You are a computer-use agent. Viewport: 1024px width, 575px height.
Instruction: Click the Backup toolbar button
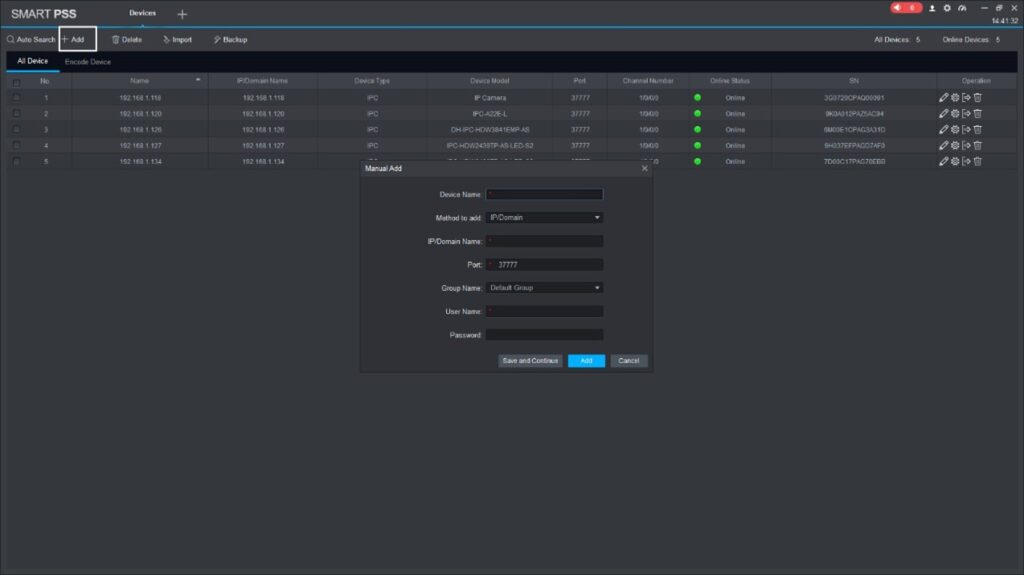230,39
